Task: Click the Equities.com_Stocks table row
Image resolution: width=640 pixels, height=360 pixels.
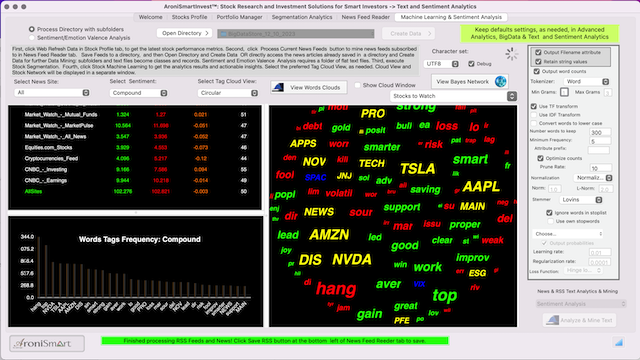Action: [x=135, y=147]
